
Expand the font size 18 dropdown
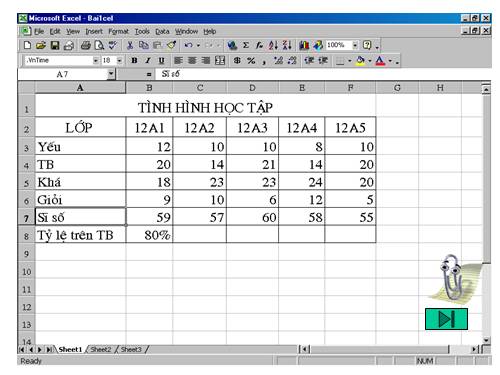[x=119, y=61]
